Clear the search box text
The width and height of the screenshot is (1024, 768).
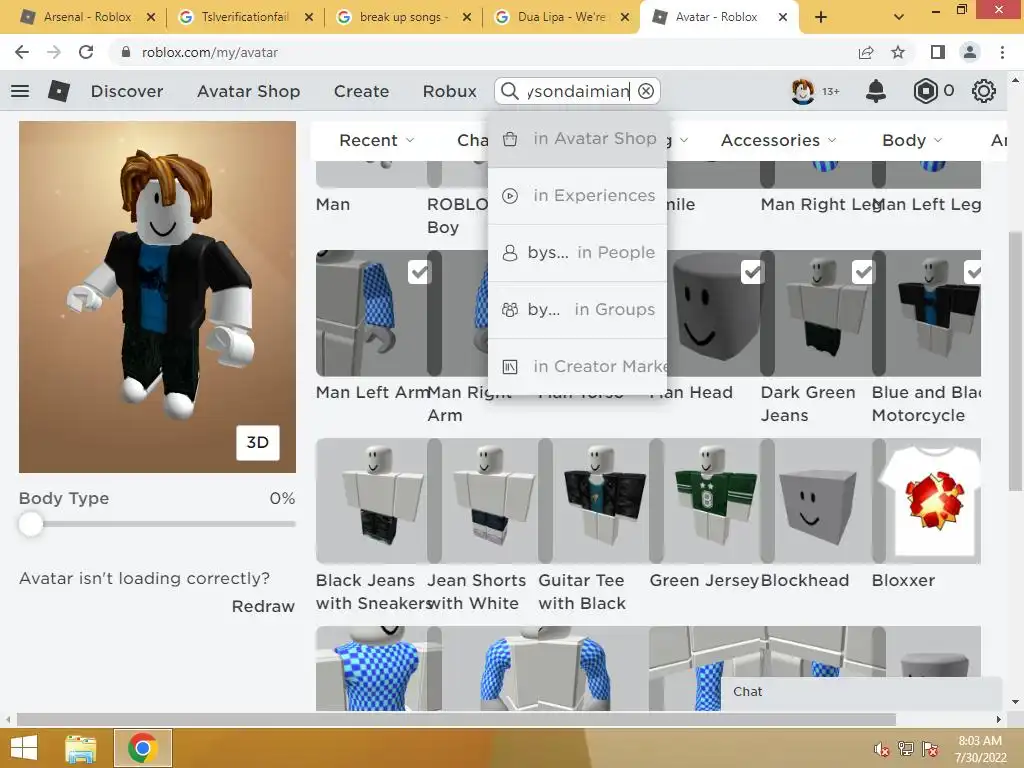[x=646, y=91]
